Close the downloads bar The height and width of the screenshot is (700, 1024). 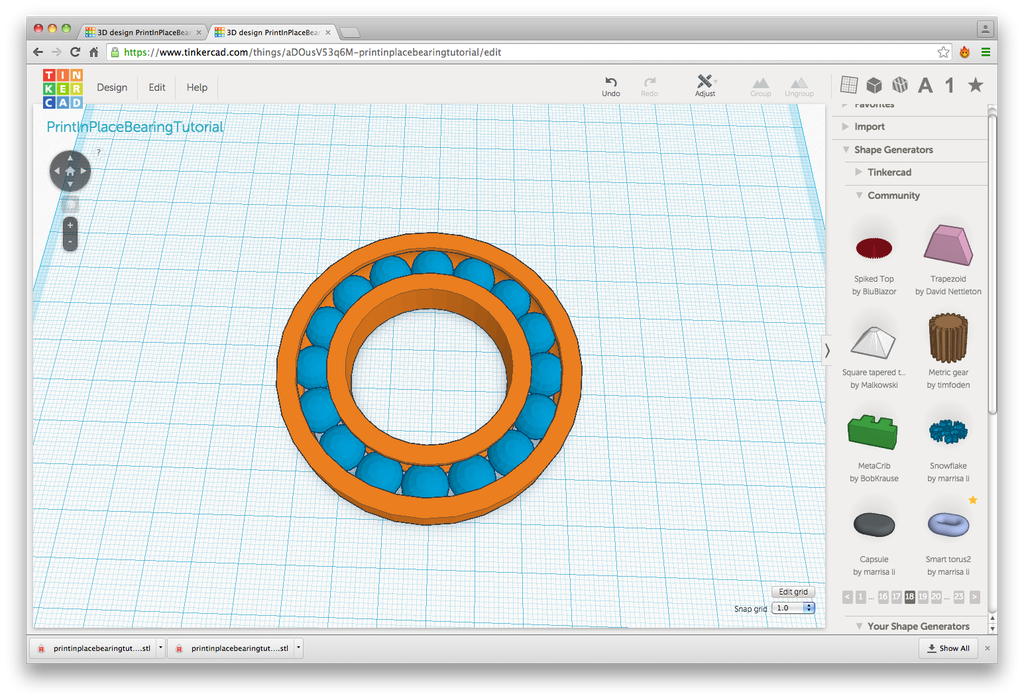click(987, 648)
